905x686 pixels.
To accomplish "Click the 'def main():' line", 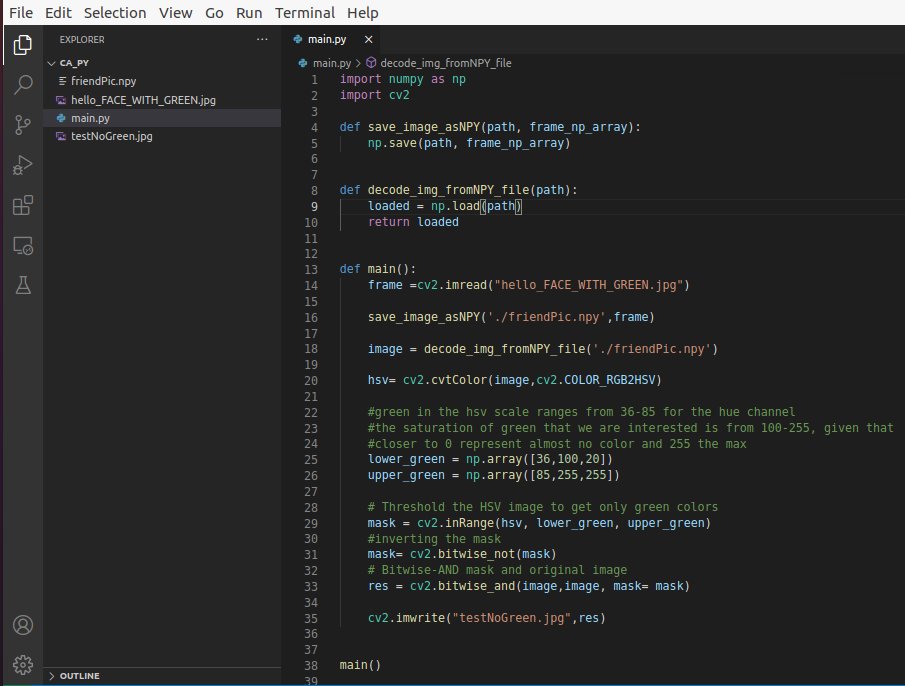I will (377, 269).
